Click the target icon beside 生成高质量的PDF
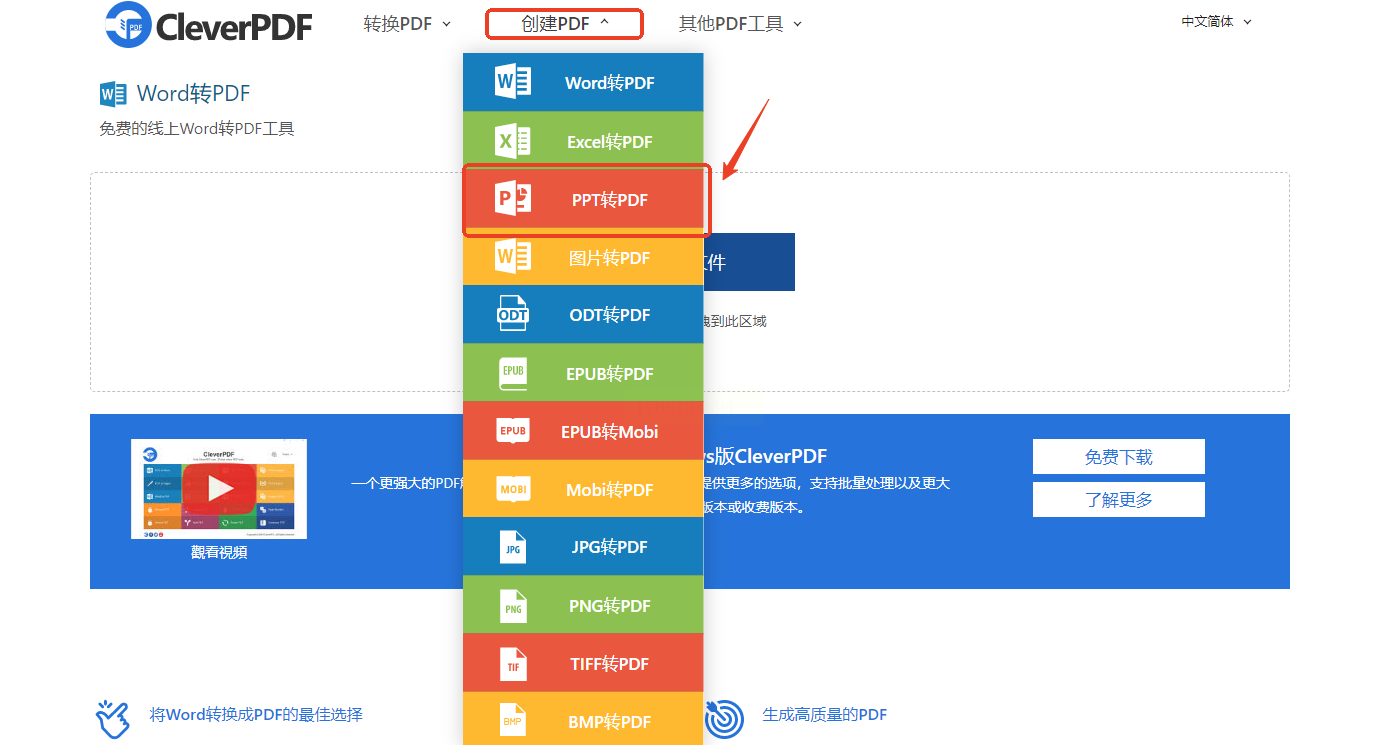 [724, 717]
